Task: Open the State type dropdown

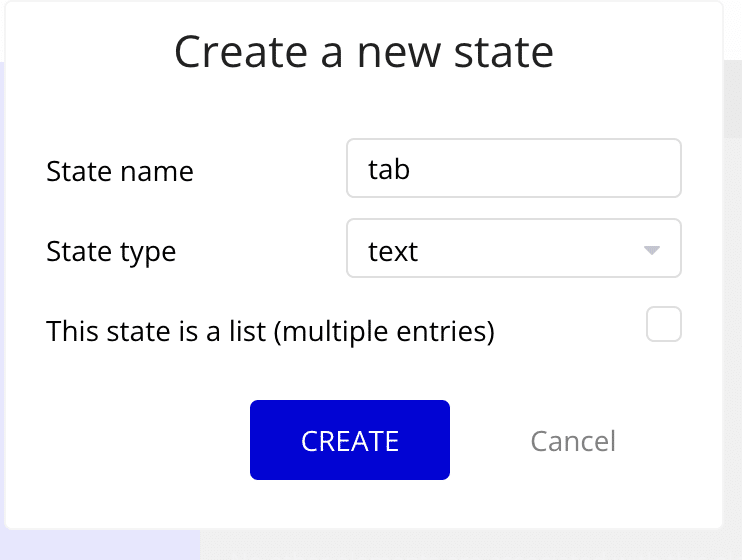Action: pos(513,248)
